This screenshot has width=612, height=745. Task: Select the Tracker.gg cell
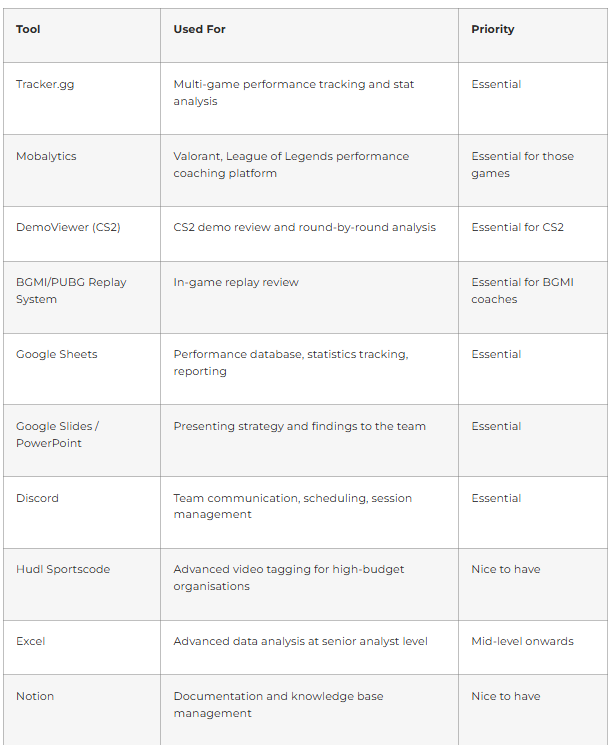pos(82,98)
